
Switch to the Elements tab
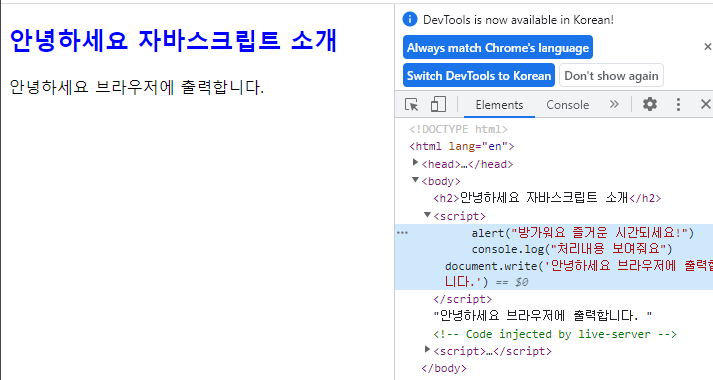499,105
